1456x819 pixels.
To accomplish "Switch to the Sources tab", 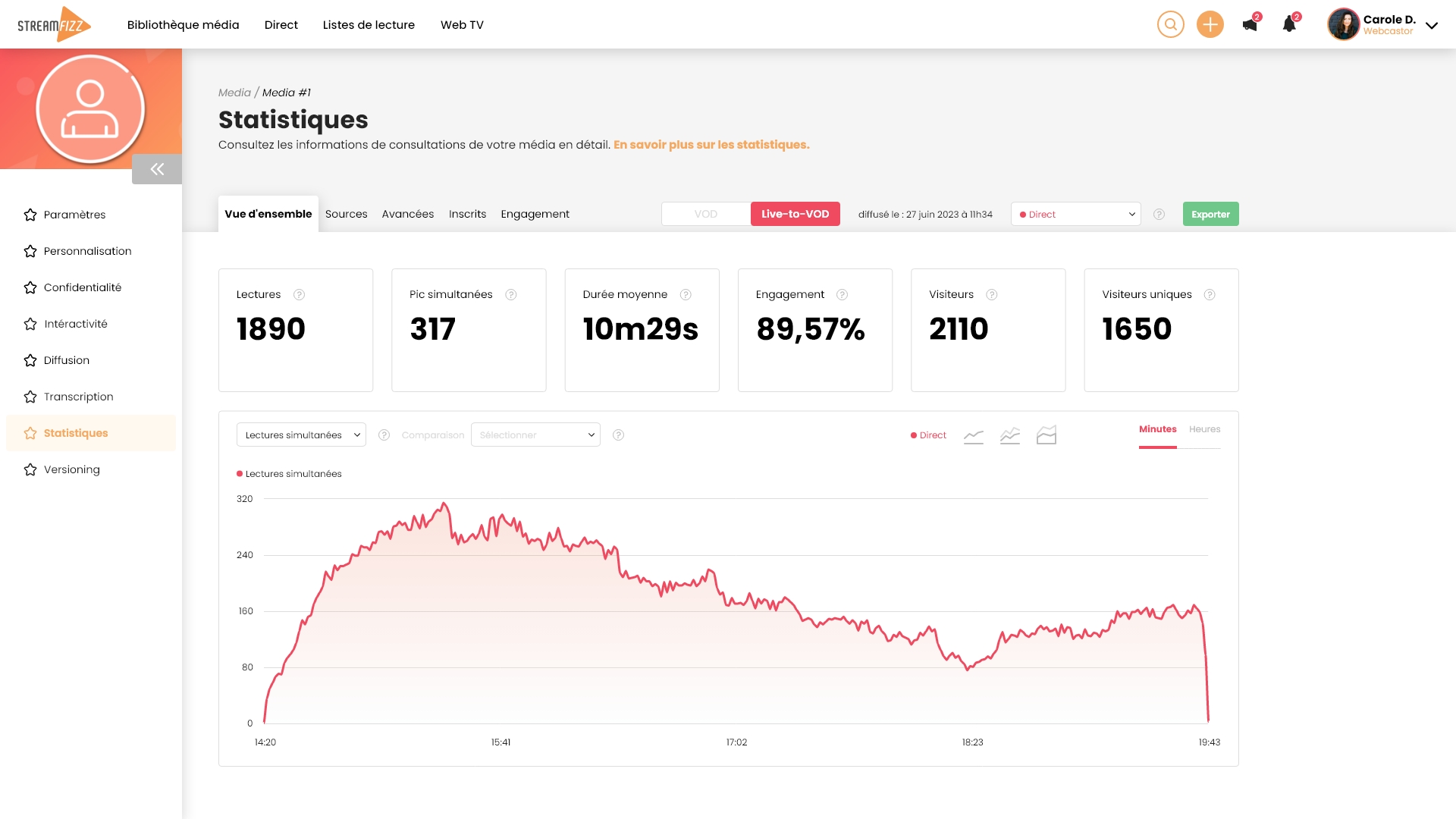I will (x=346, y=215).
